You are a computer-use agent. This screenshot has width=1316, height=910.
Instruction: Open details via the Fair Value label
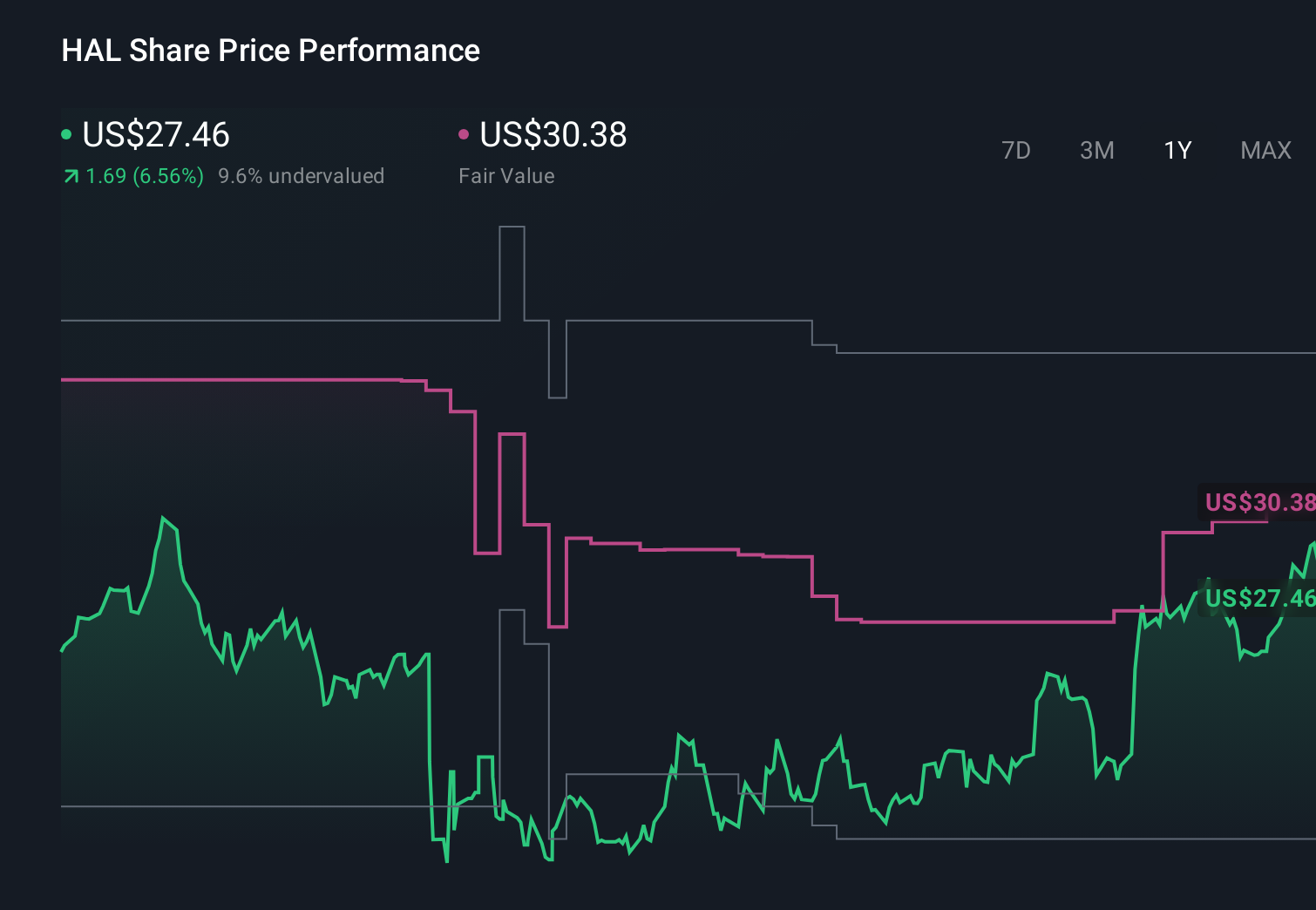[x=506, y=175]
